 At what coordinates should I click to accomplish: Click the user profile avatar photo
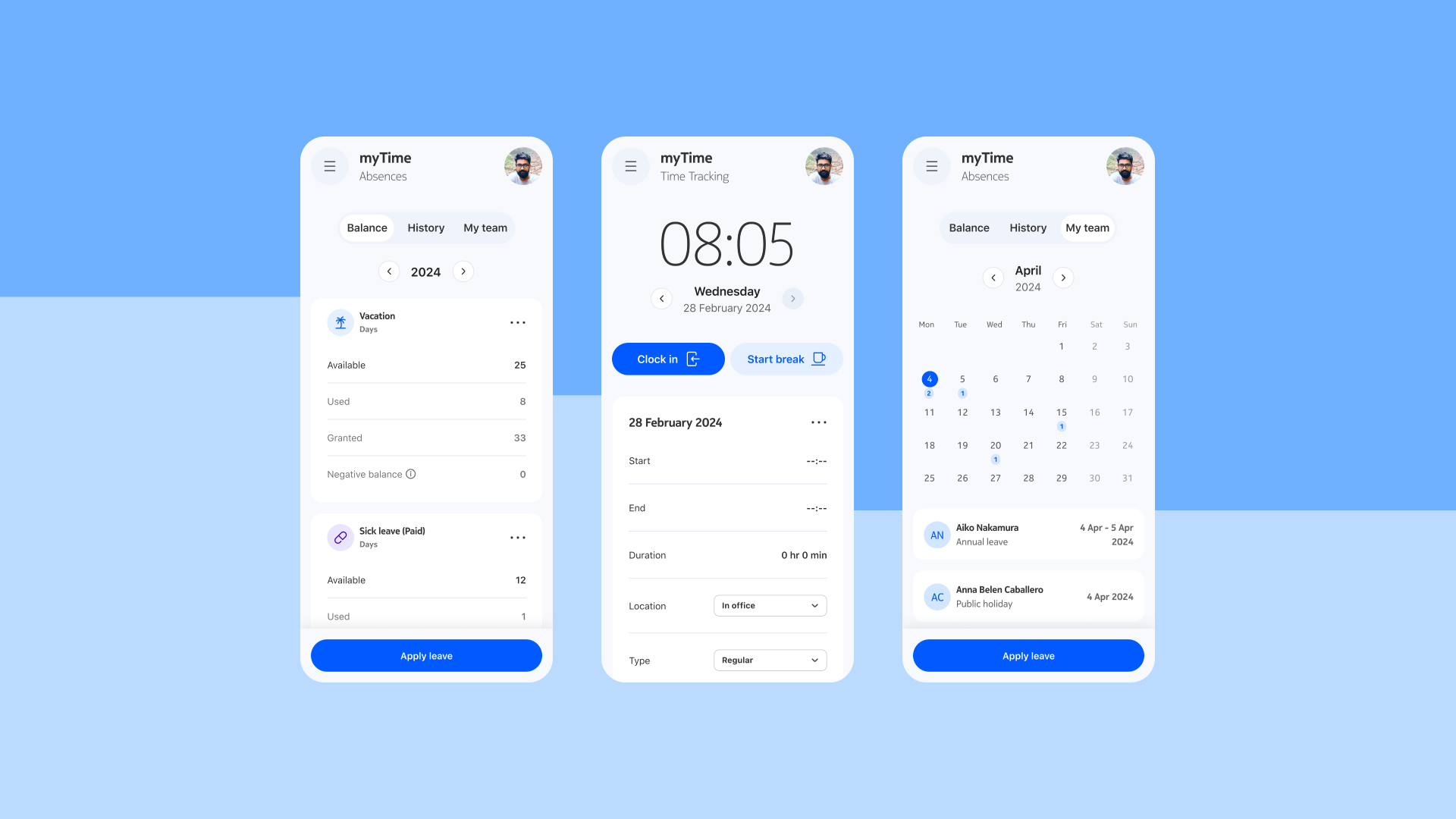pyautogui.click(x=522, y=166)
